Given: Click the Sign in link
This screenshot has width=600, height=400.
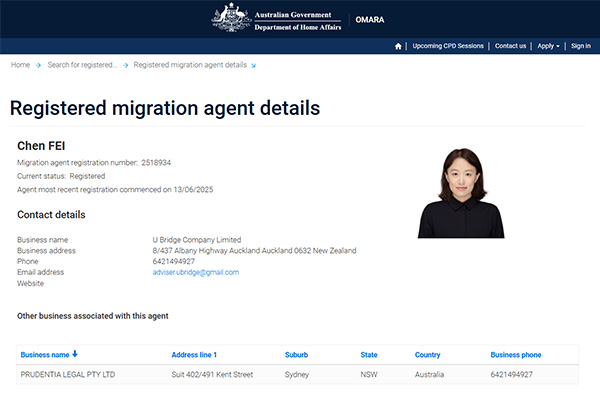Looking at the screenshot, I should (x=581, y=46).
